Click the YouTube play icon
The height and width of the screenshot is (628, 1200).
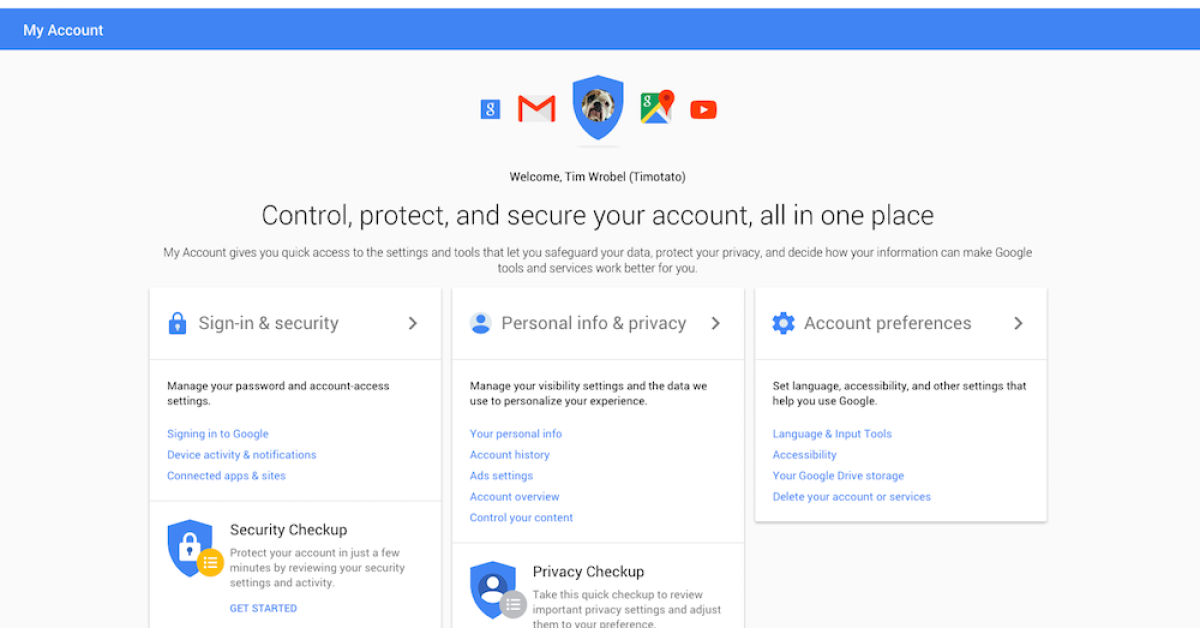tap(703, 110)
